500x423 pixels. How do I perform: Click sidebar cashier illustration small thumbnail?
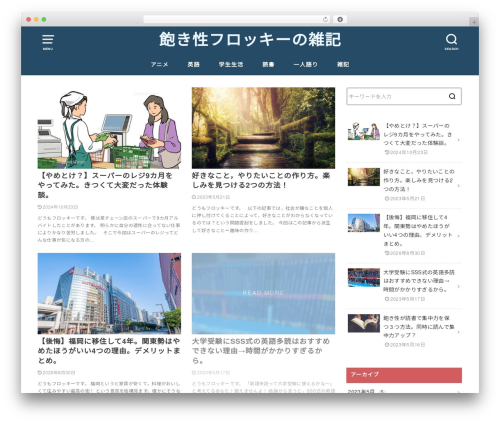pyautogui.click(x=364, y=131)
